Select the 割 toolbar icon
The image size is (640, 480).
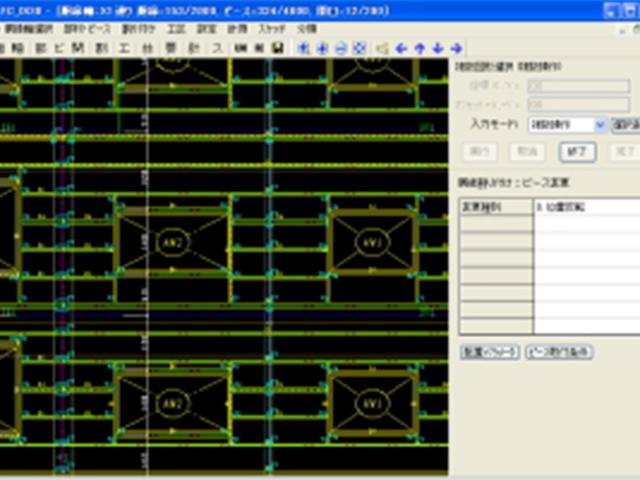[100, 47]
